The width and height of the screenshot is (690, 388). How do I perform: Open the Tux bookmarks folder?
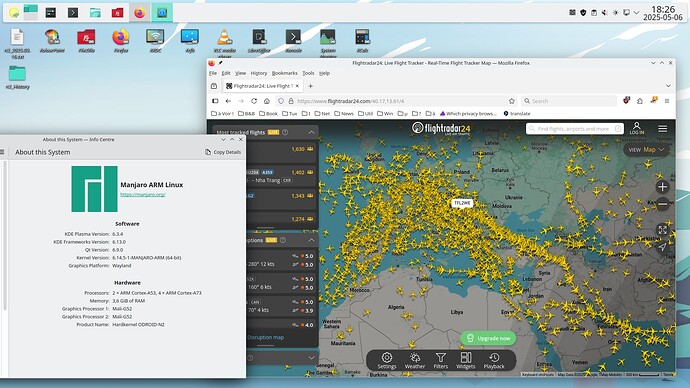click(290, 113)
